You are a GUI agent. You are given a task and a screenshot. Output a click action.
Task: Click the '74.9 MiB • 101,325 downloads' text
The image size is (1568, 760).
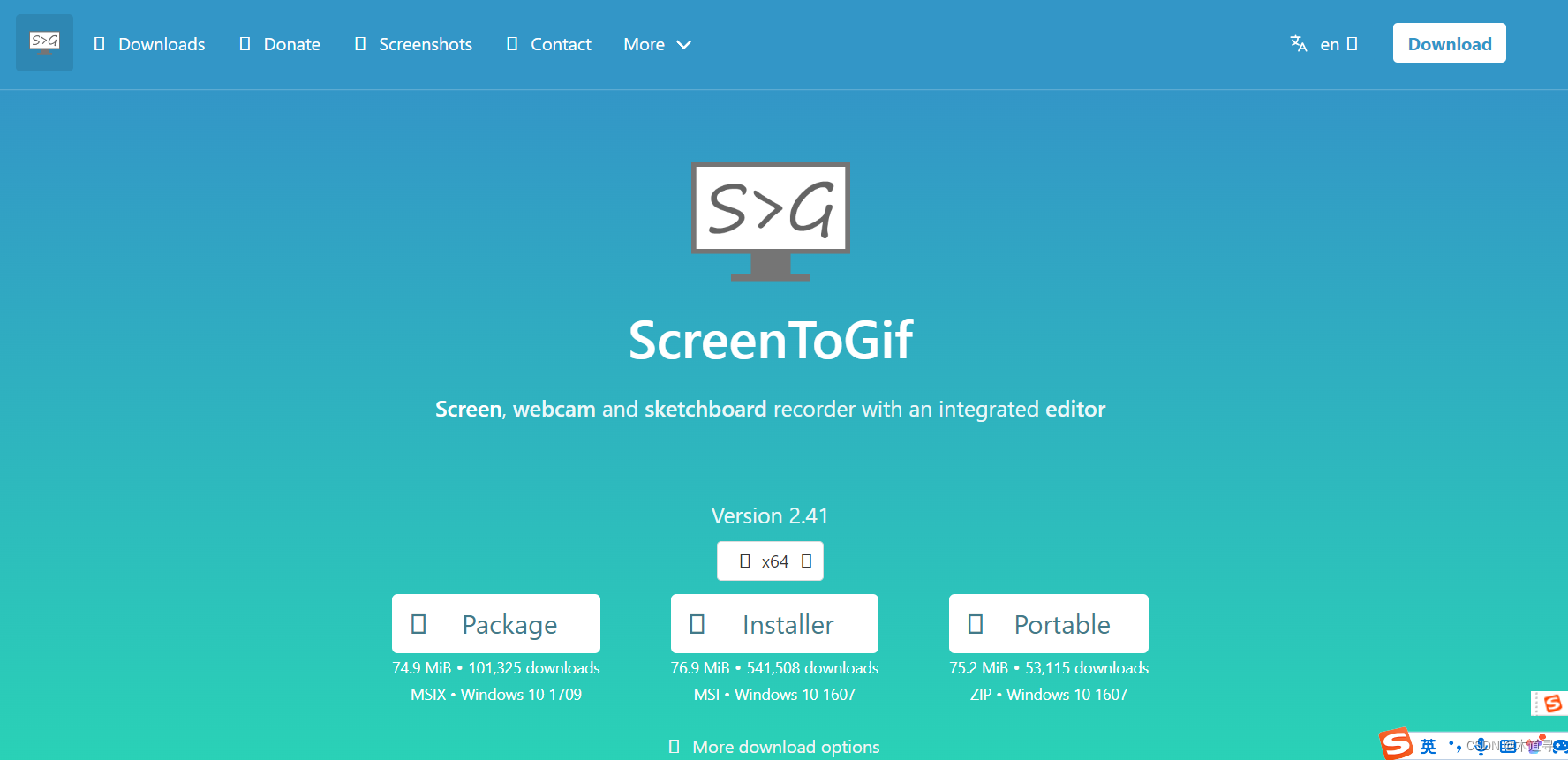[496, 668]
